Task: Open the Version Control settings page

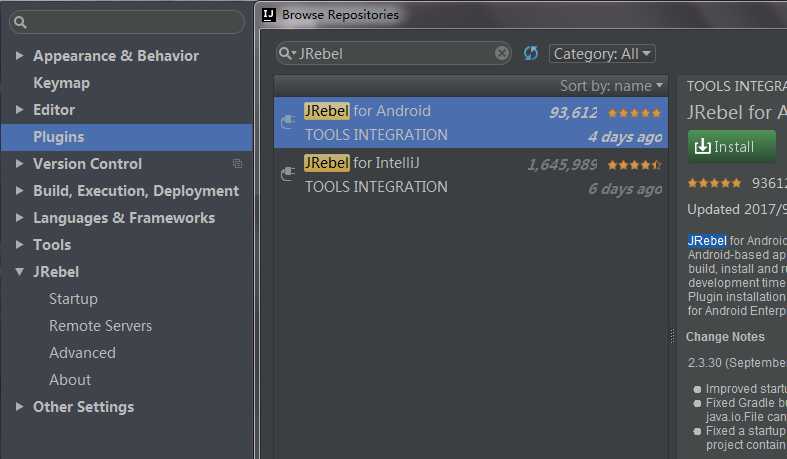Action: click(x=87, y=164)
